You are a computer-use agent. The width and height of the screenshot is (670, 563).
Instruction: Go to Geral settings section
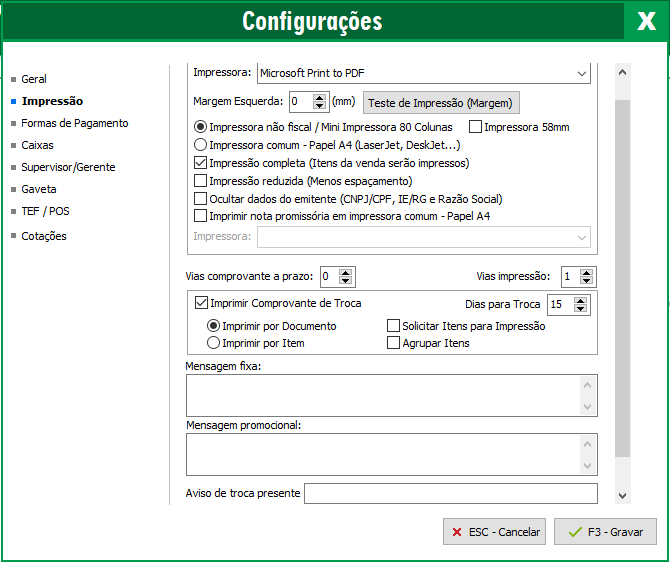(34, 79)
